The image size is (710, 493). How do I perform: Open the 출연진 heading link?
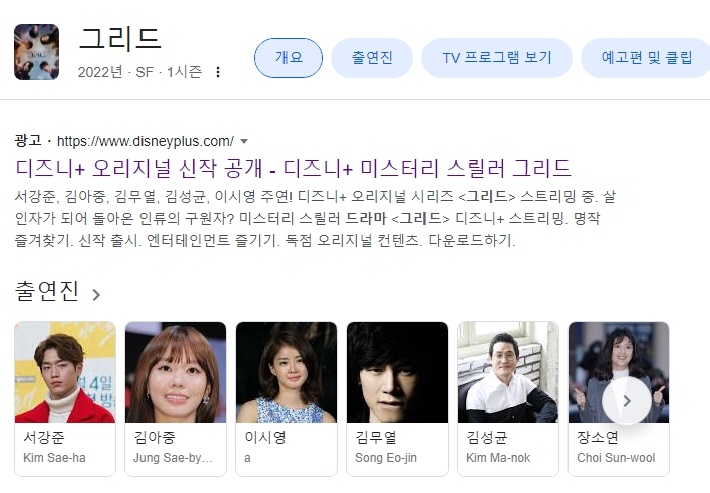point(47,291)
